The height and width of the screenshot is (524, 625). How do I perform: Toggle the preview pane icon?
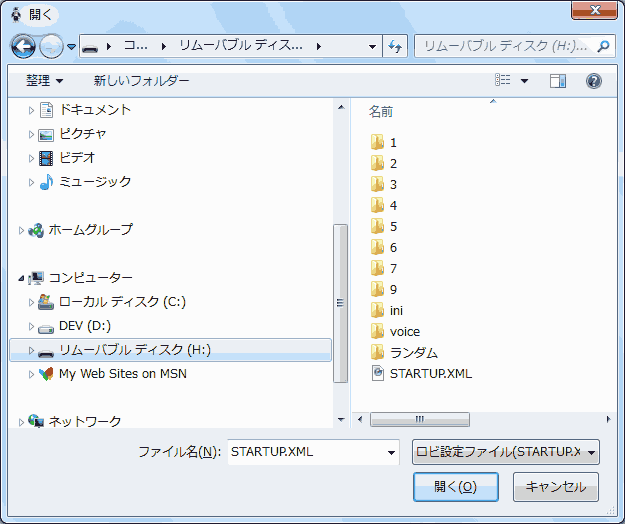tap(558, 81)
